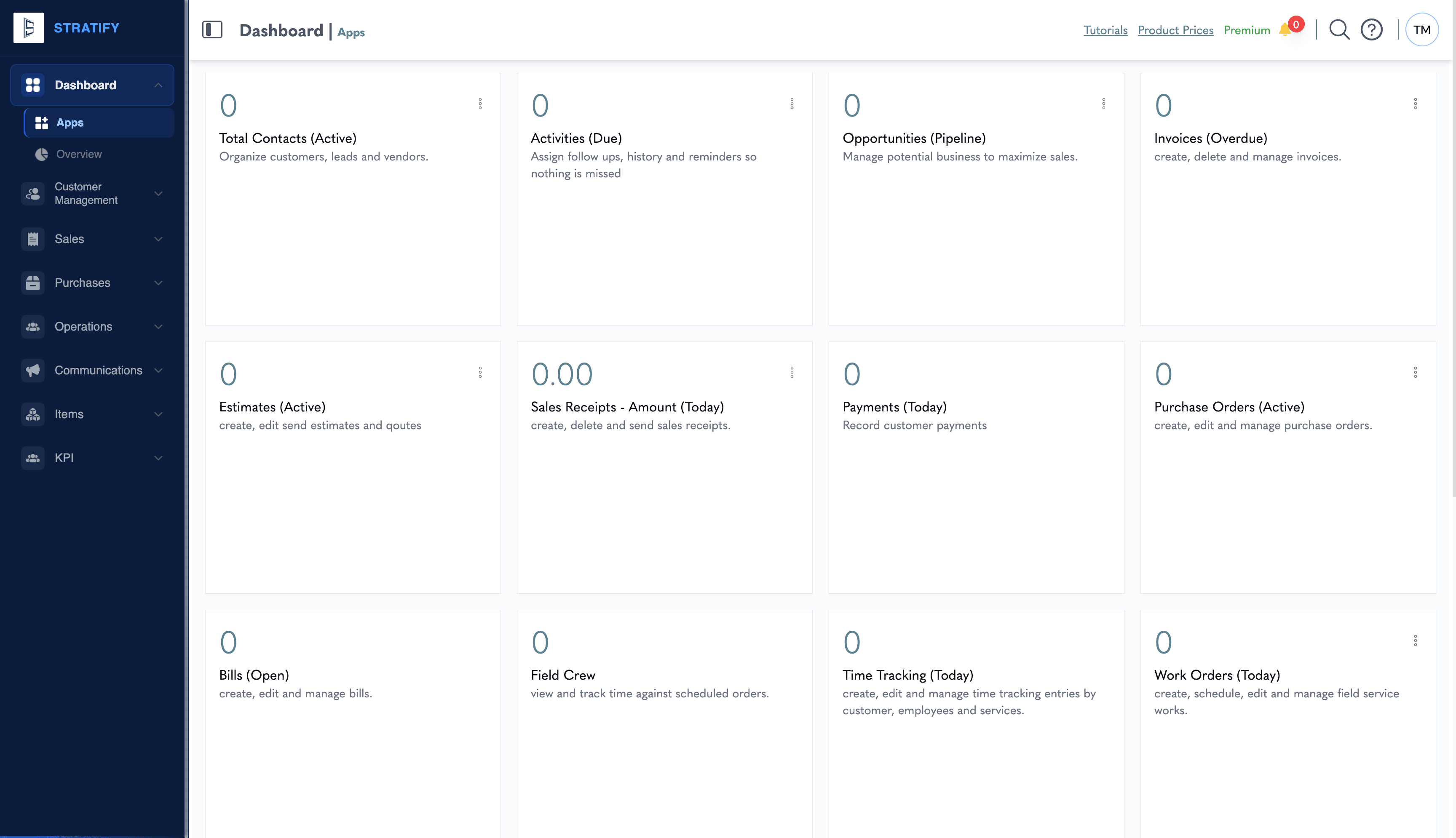Click the Product Prices link
1456x838 pixels.
click(1175, 30)
